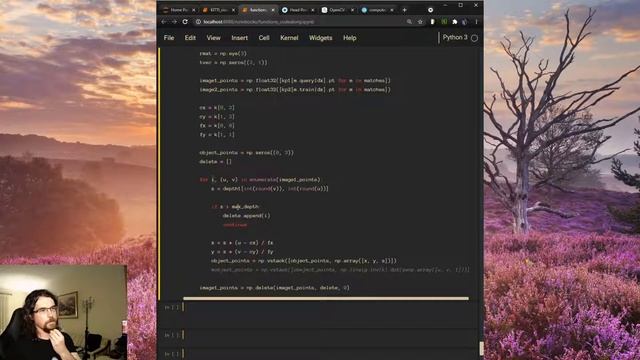640x360 pixels.
Task: View site information for localhost
Action: [198, 22]
